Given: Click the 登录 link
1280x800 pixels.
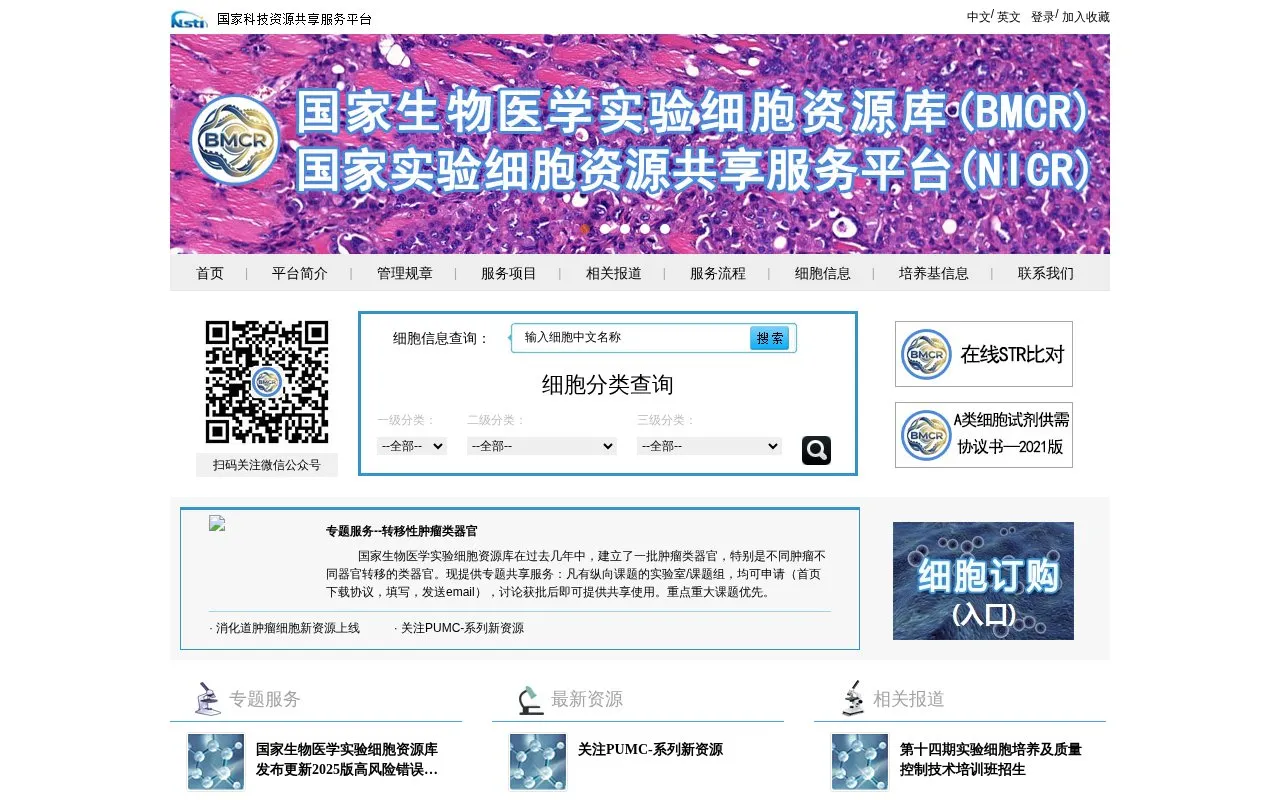Looking at the screenshot, I should [x=1043, y=17].
